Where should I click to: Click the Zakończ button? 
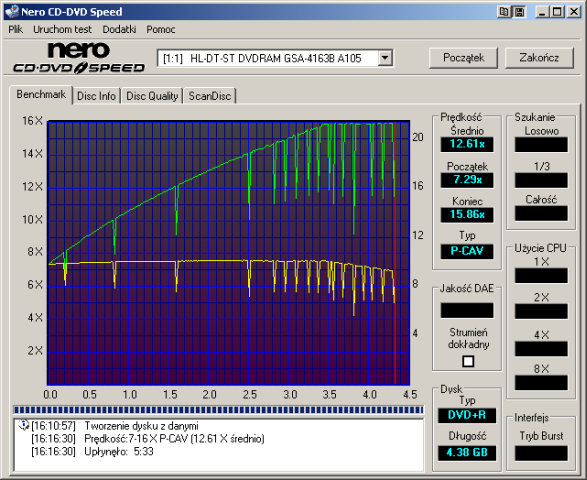coord(539,58)
